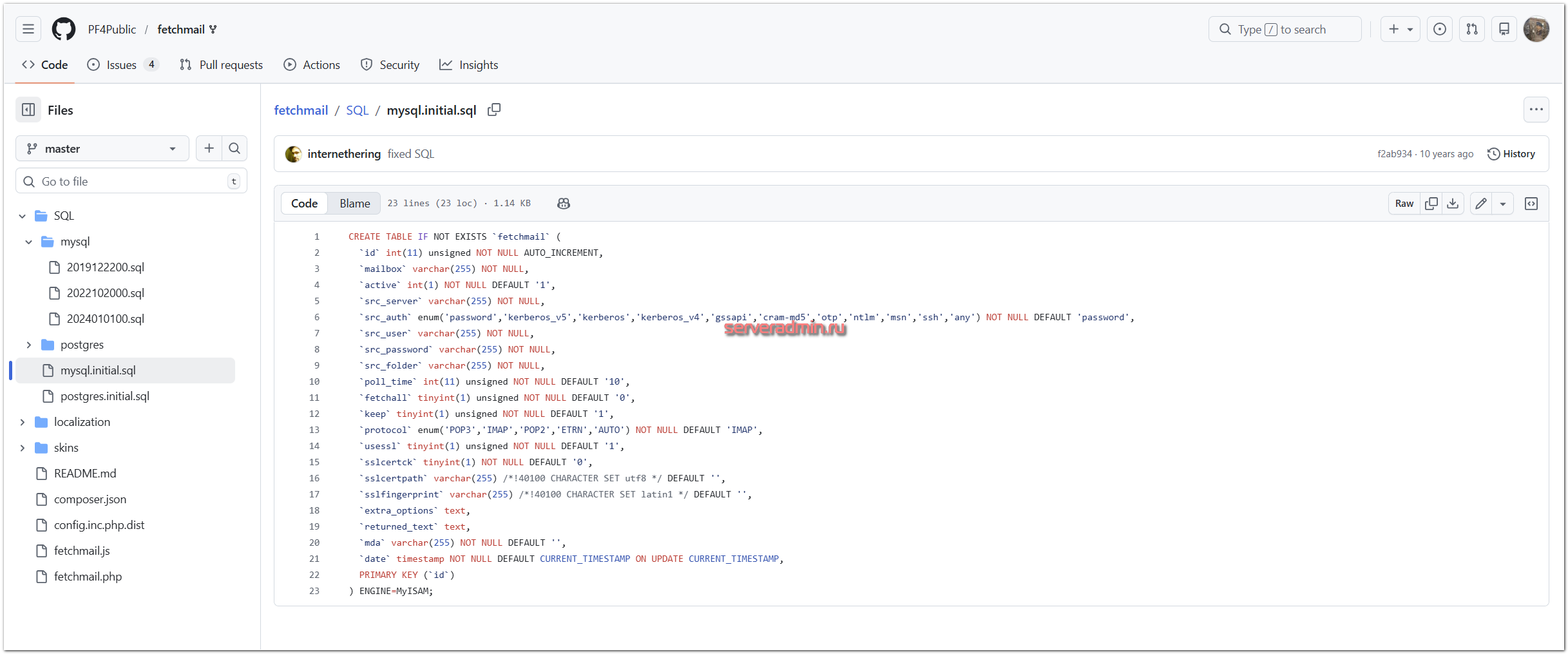Copy raw file contents
Viewport: 1568px width, 654px height.
[x=1431, y=204]
